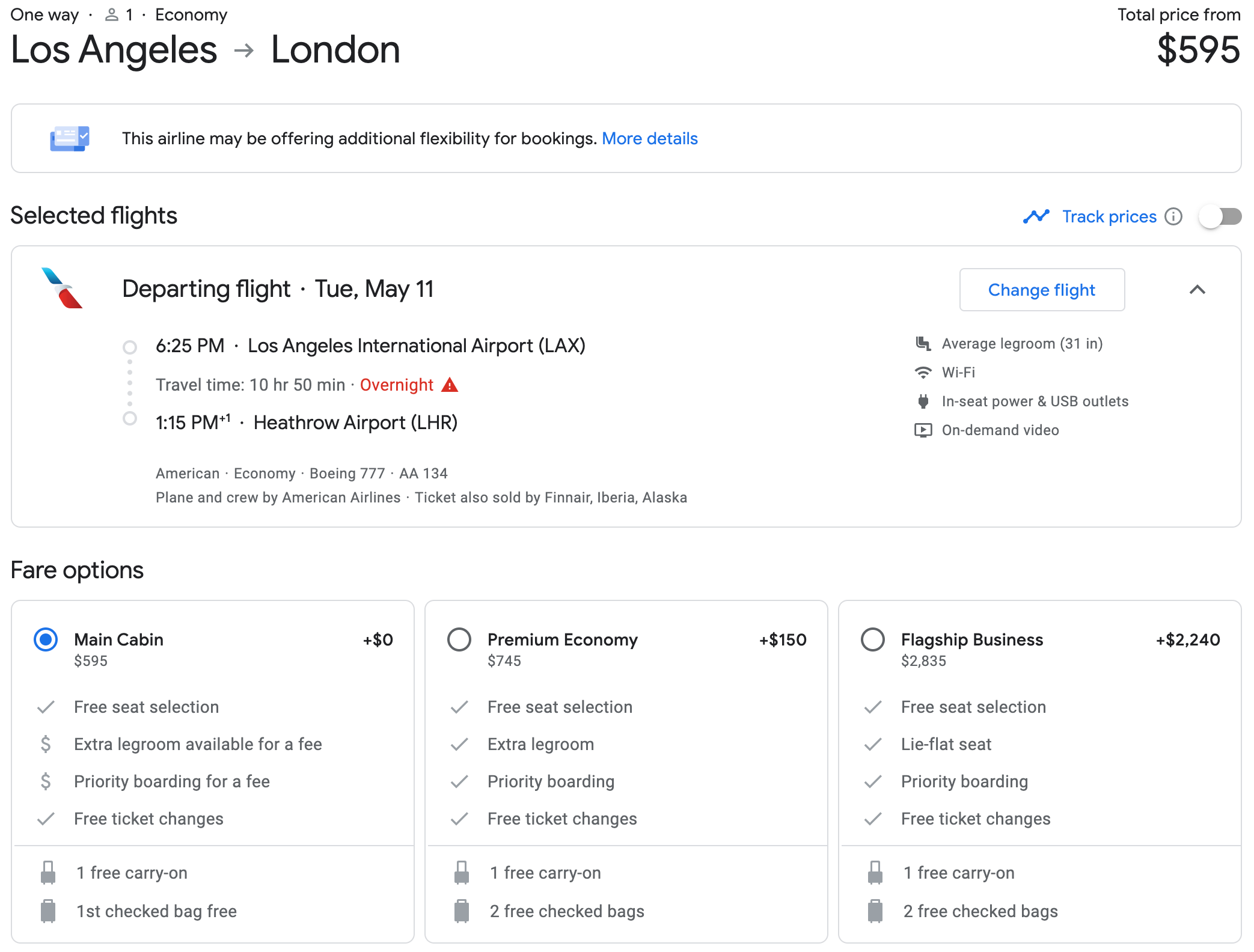The width and height of the screenshot is (1254, 952).
Task: Select the Premium Economy fare radio button
Action: (459, 639)
